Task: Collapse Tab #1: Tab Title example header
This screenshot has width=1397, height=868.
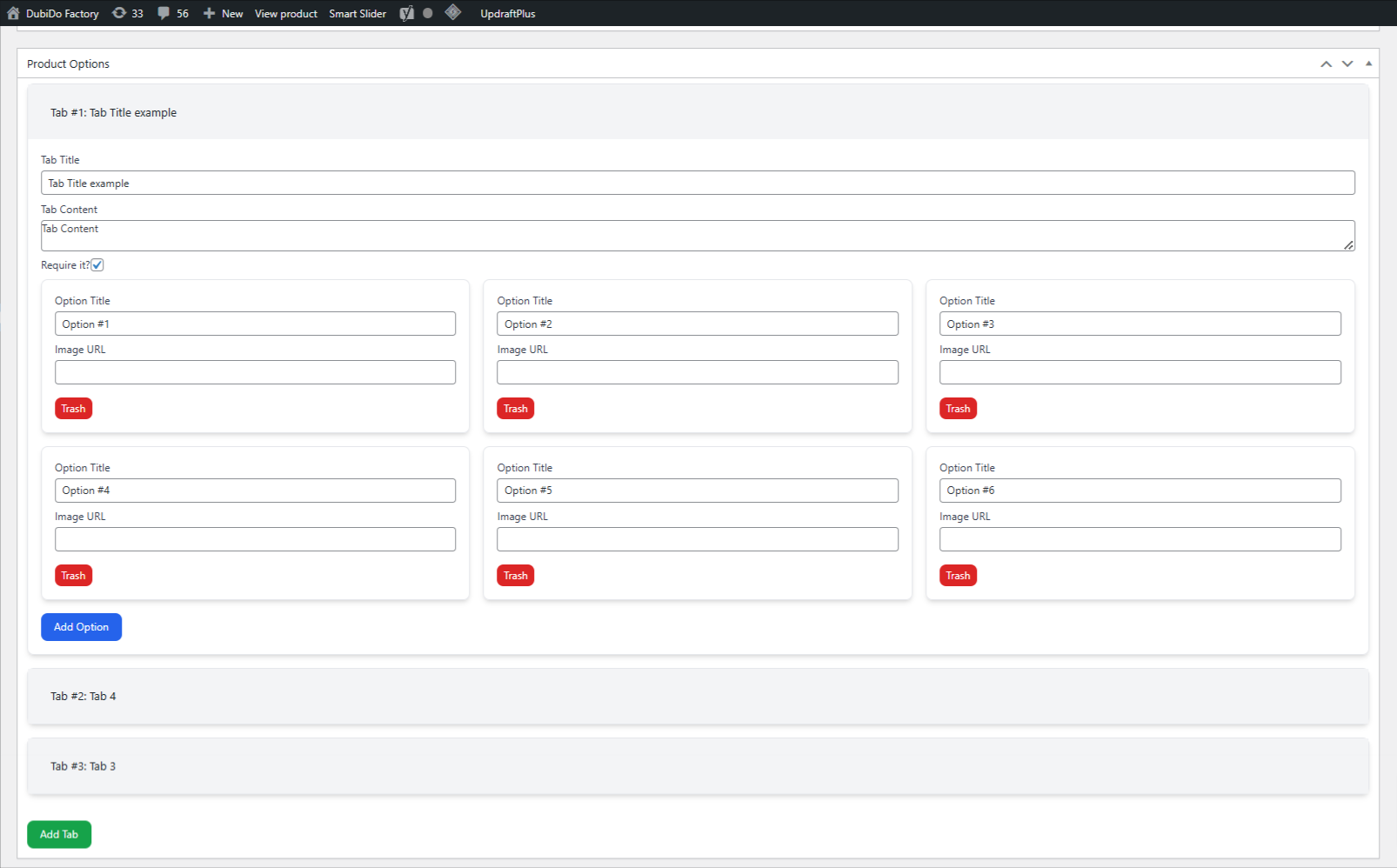Action: pos(698,112)
